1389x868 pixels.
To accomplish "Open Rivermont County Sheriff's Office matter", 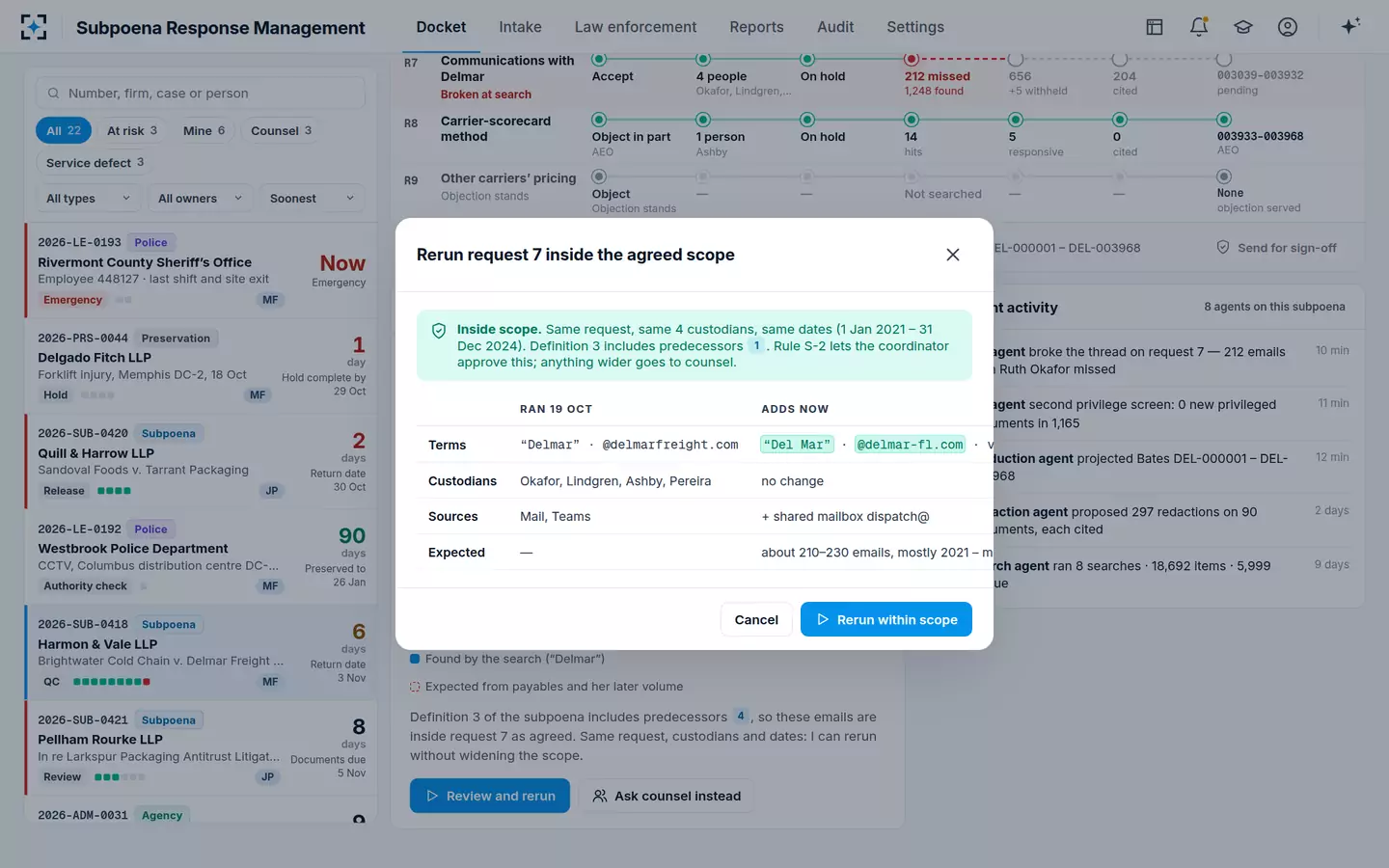I will (x=201, y=270).
